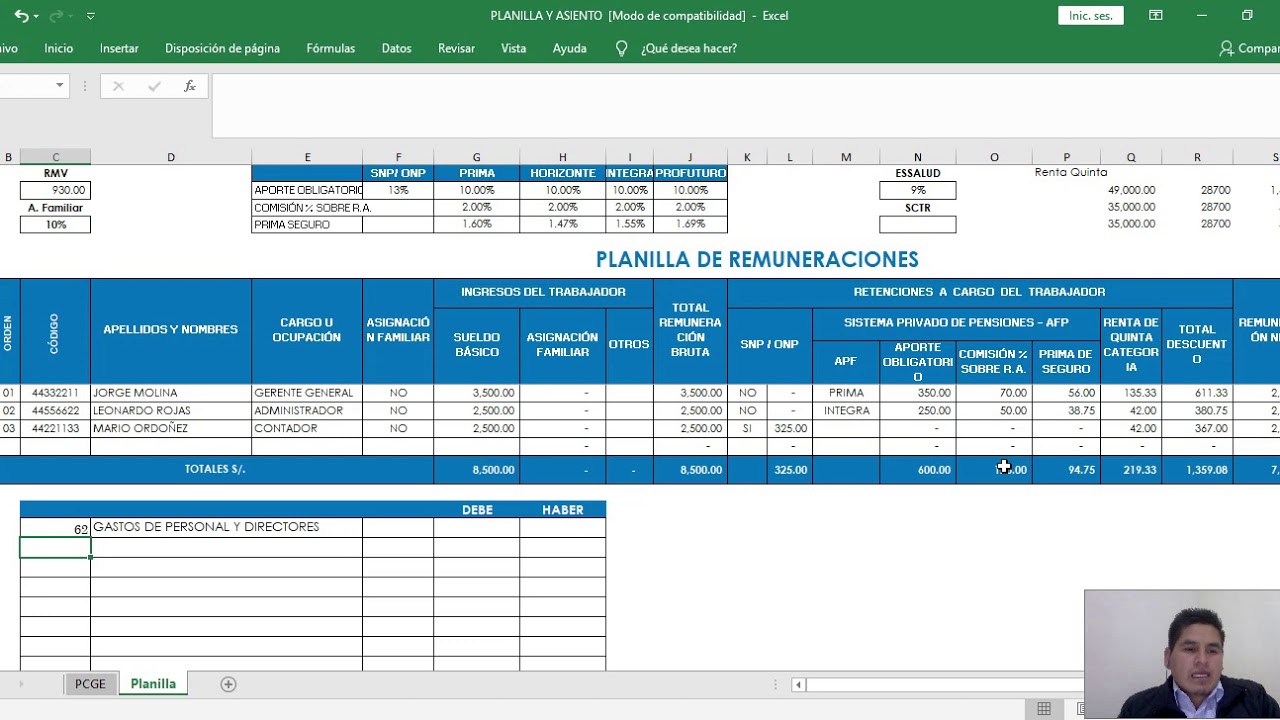Click the Undo arrow icon
Viewport: 1280px width, 720px height.
(20, 16)
